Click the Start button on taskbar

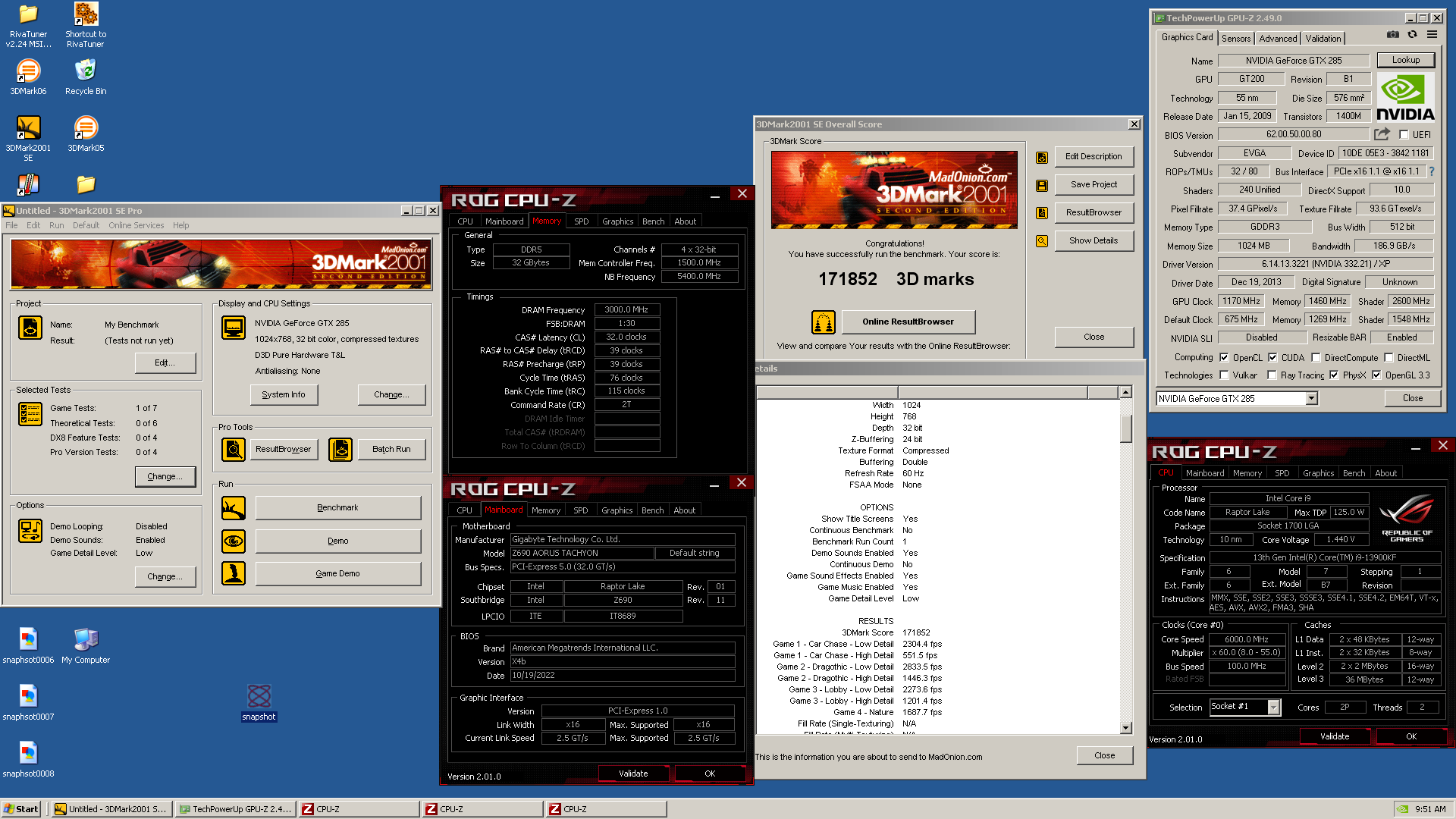[21, 809]
